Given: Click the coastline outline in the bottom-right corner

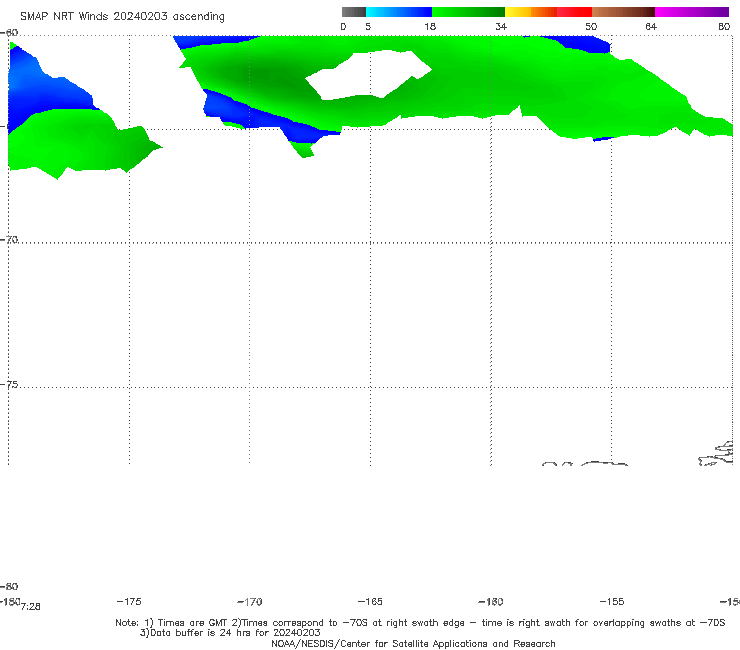Looking at the screenshot, I should [x=716, y=454].
